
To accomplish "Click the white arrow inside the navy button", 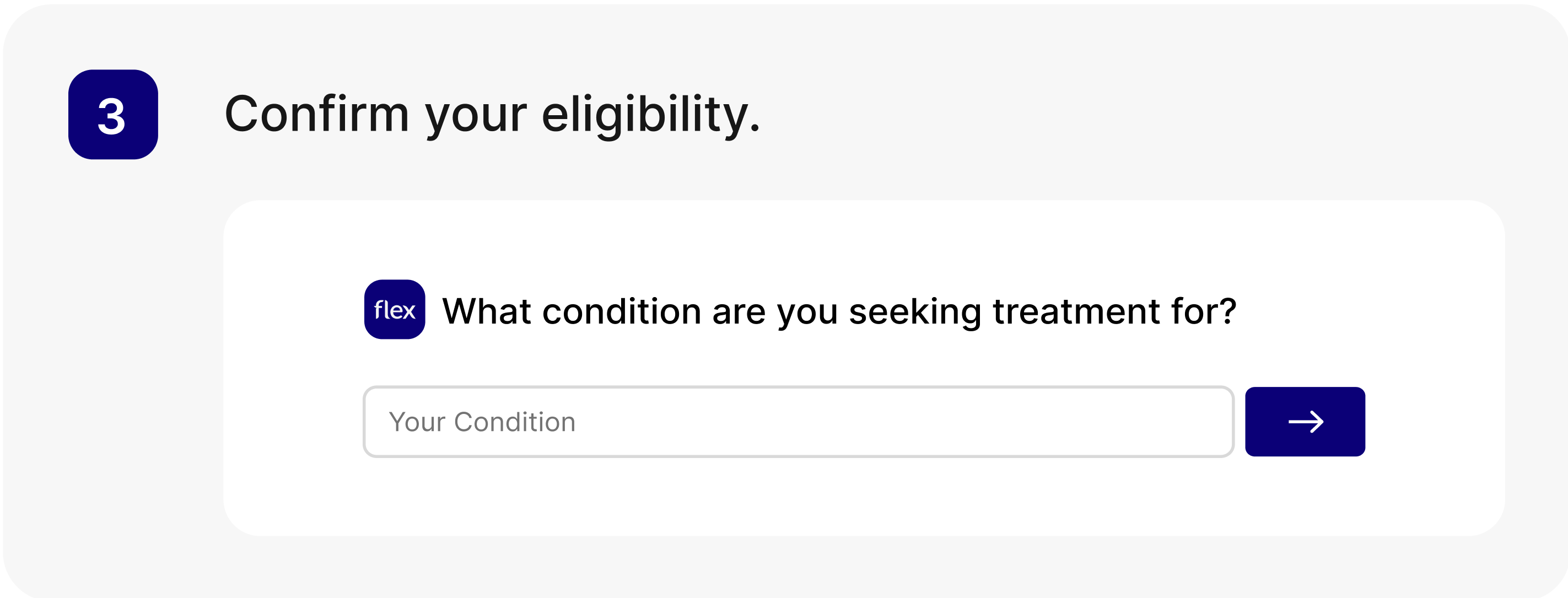I will point(1306,422).
